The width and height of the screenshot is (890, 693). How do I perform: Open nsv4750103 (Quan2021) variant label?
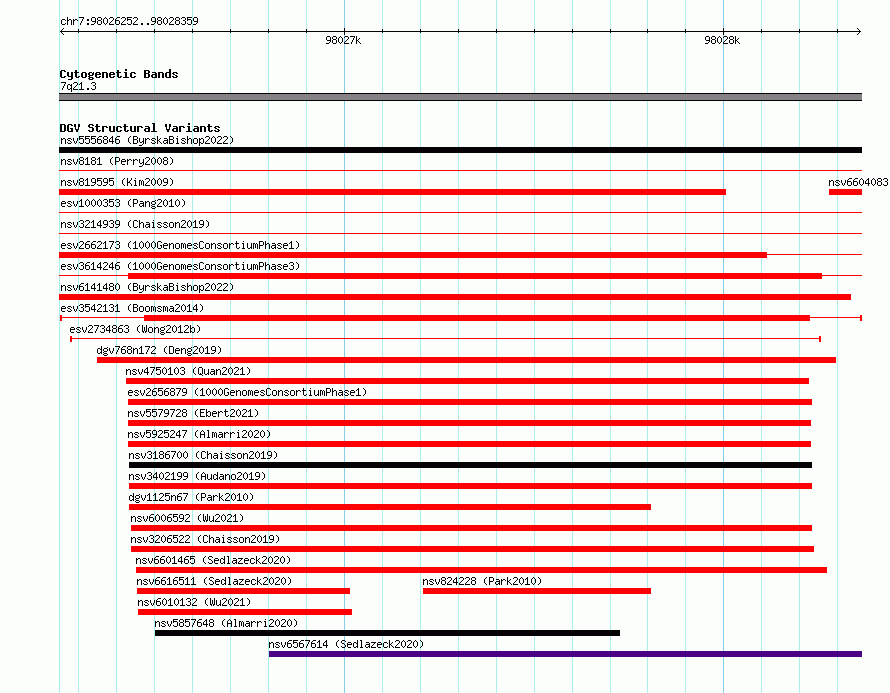coord(188,371)
